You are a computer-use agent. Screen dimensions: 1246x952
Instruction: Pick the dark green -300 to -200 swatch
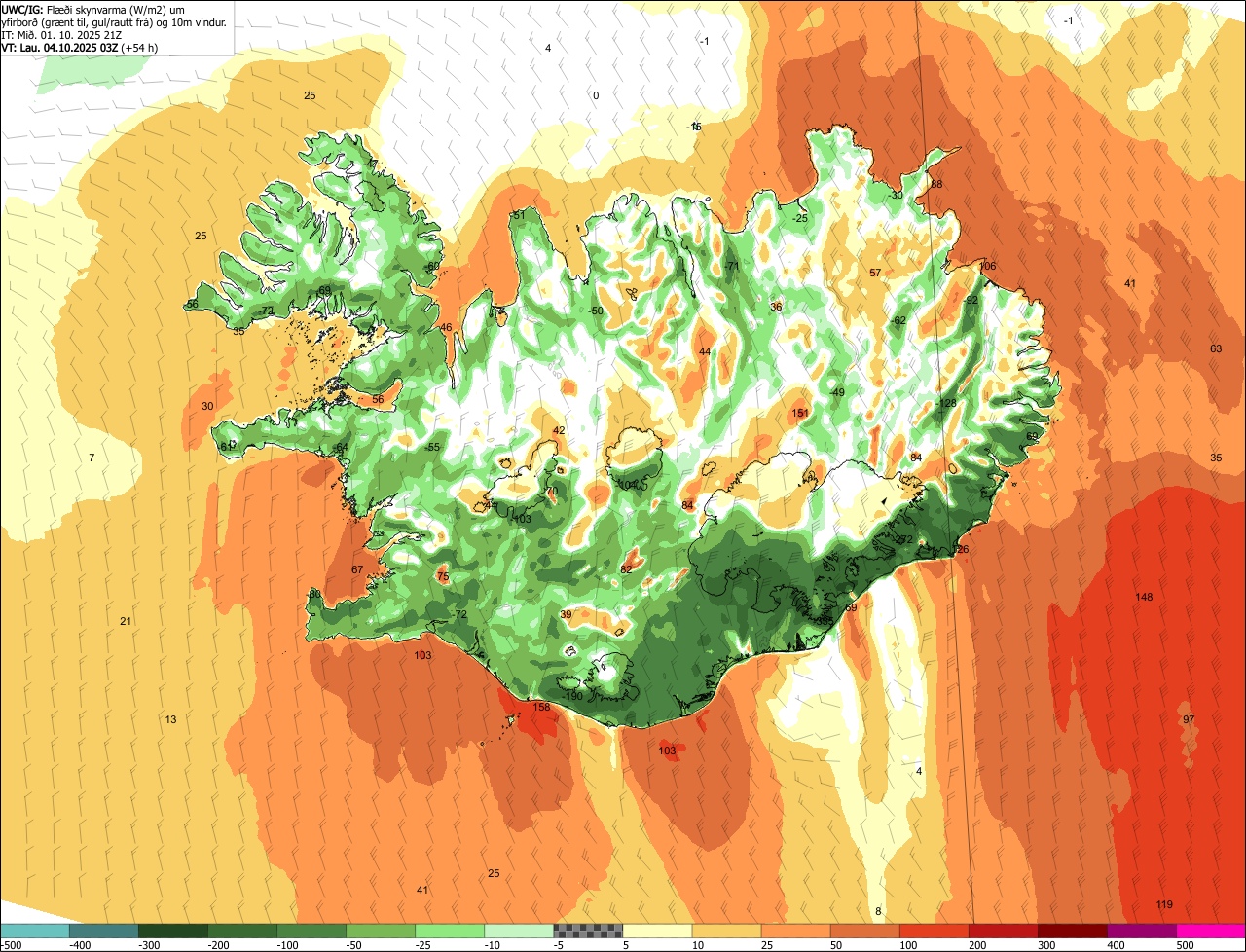[x=172, y=931]
